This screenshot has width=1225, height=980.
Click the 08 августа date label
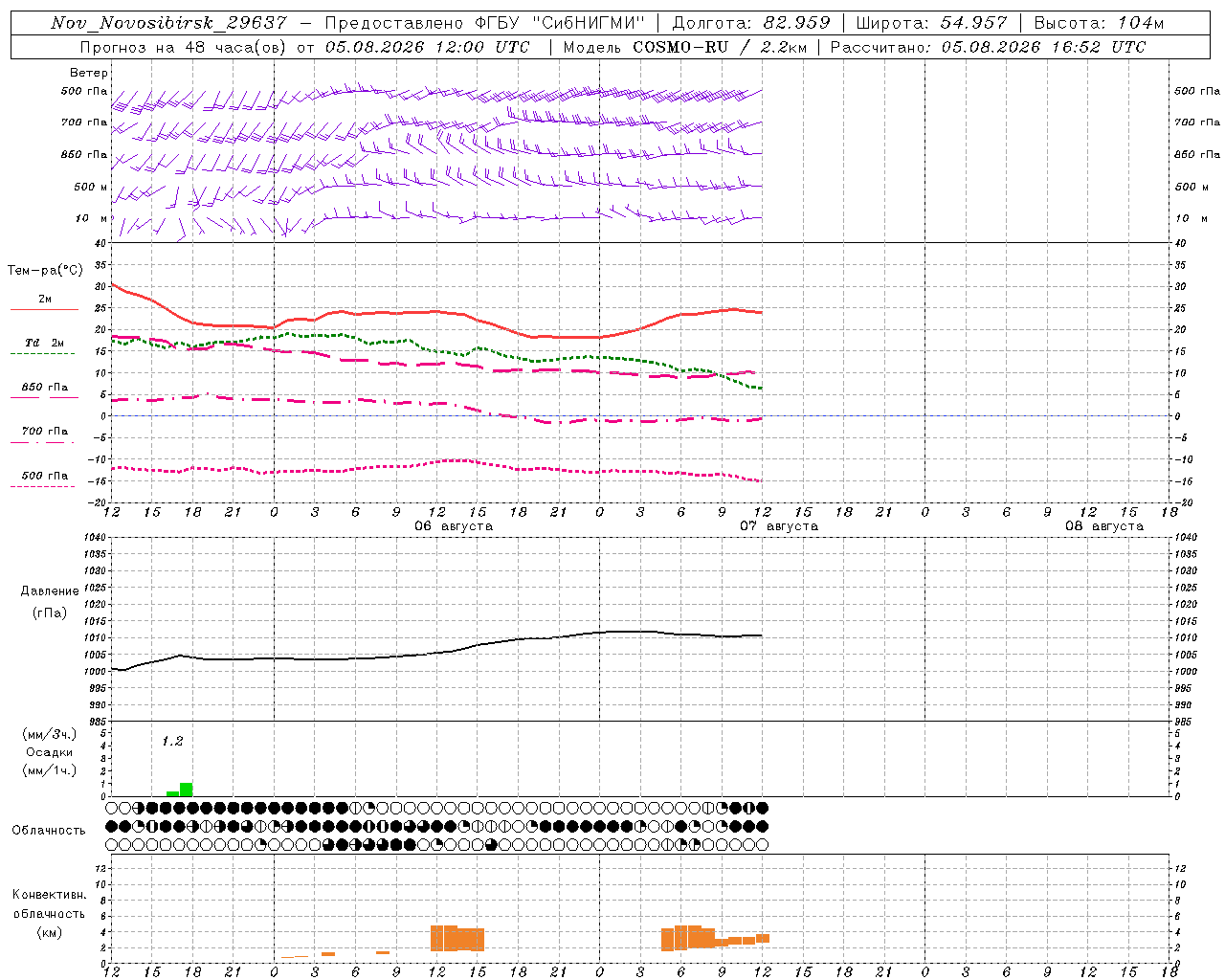pos(1104,526)
